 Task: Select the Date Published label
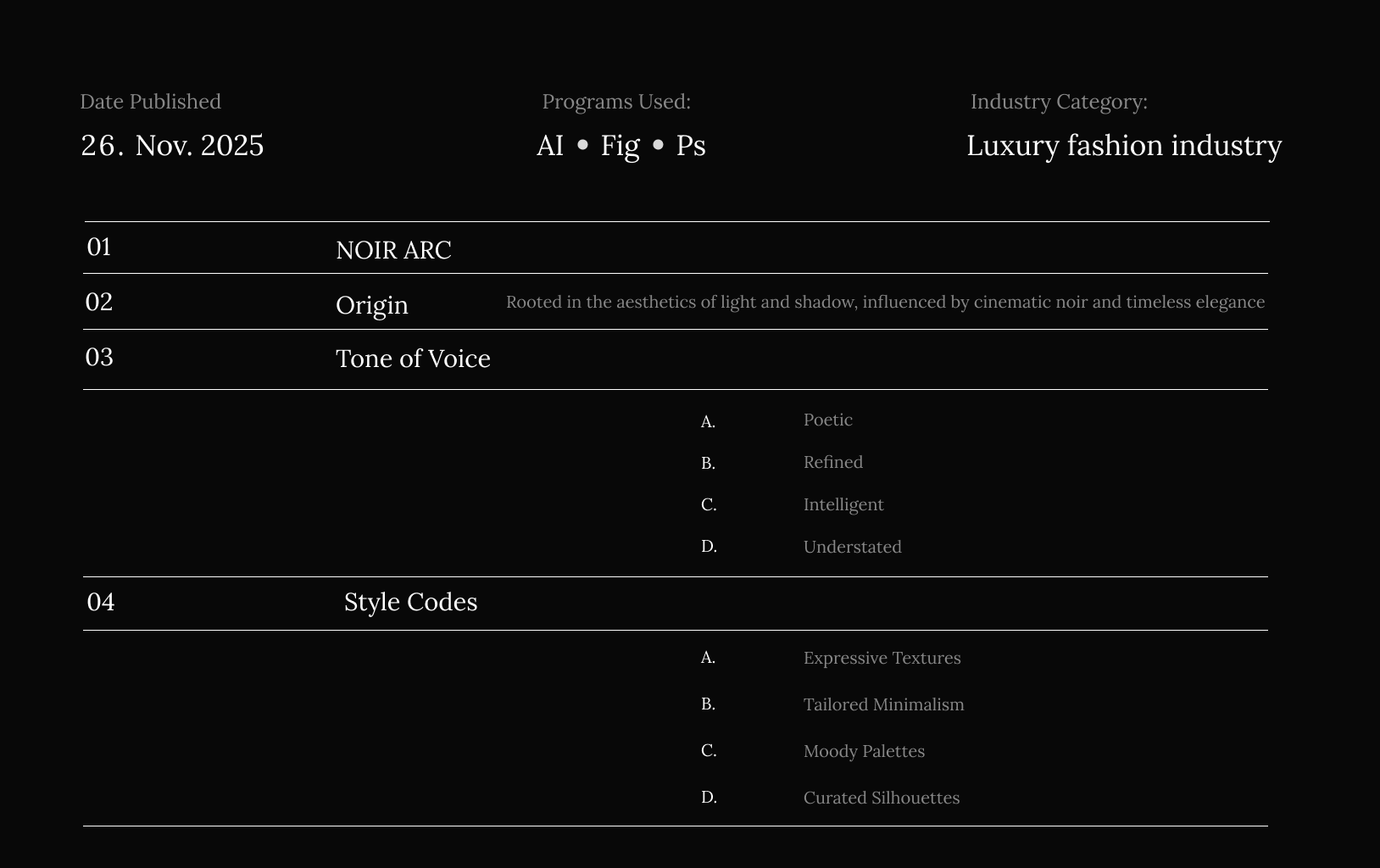pos(150,102)
